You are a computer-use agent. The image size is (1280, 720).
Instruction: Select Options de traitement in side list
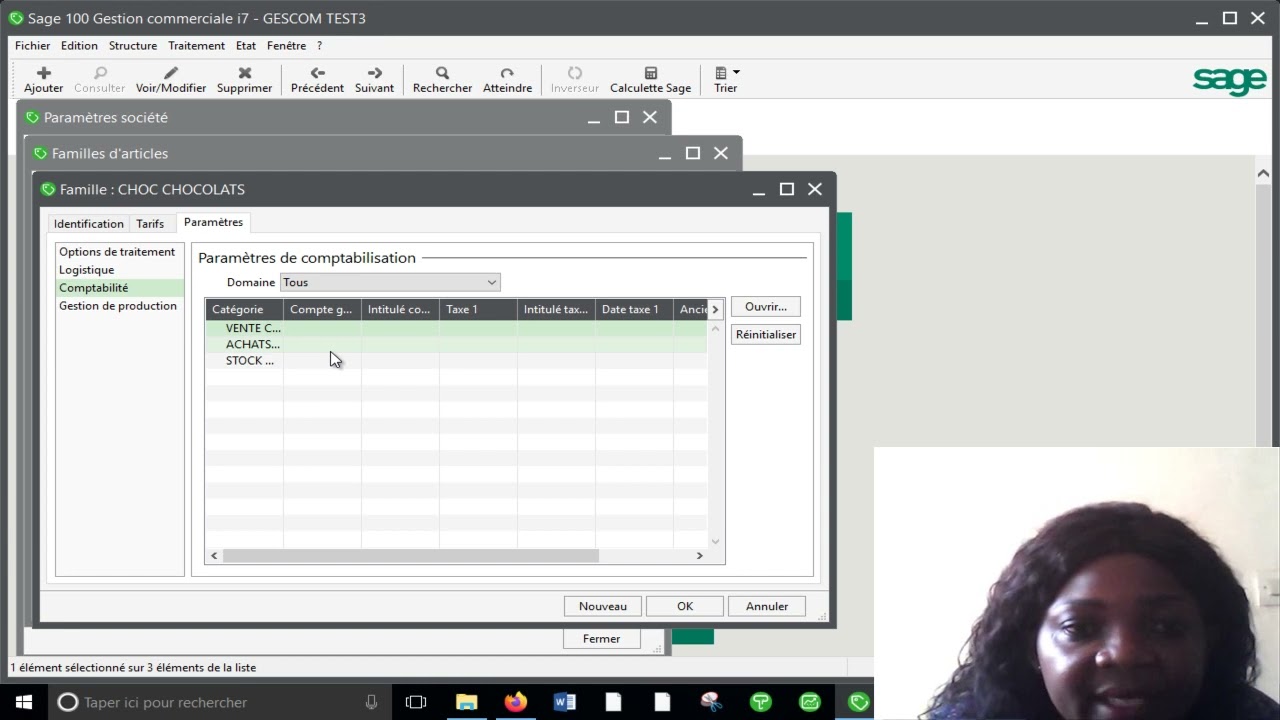(x=117, y=252)
